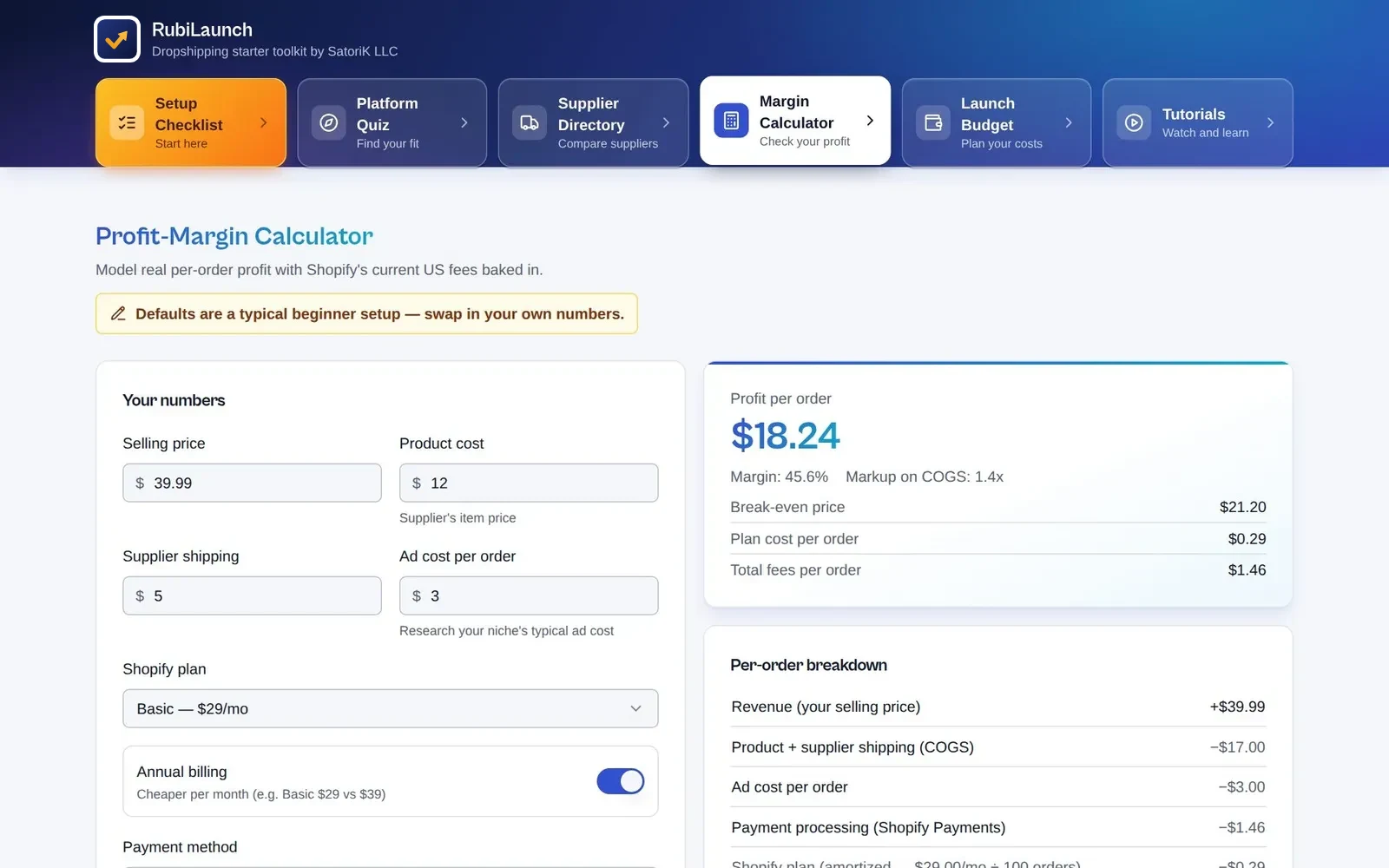The image size is (1389, 868).
Task: Click the RubiLaunch title text
Action: [202, 30]
